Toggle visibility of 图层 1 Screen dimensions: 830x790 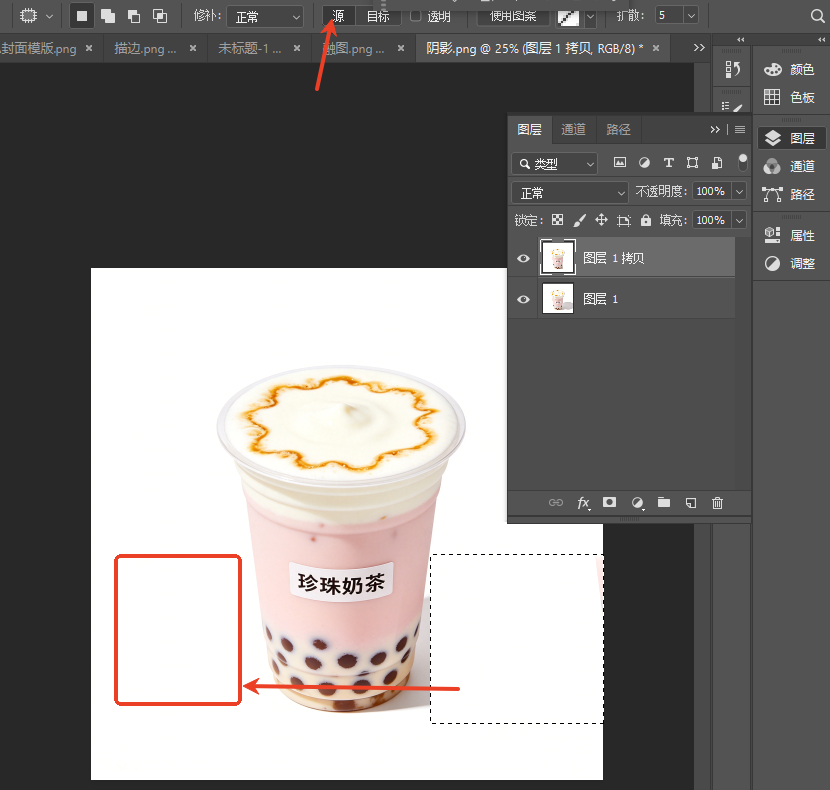point(524,300)
